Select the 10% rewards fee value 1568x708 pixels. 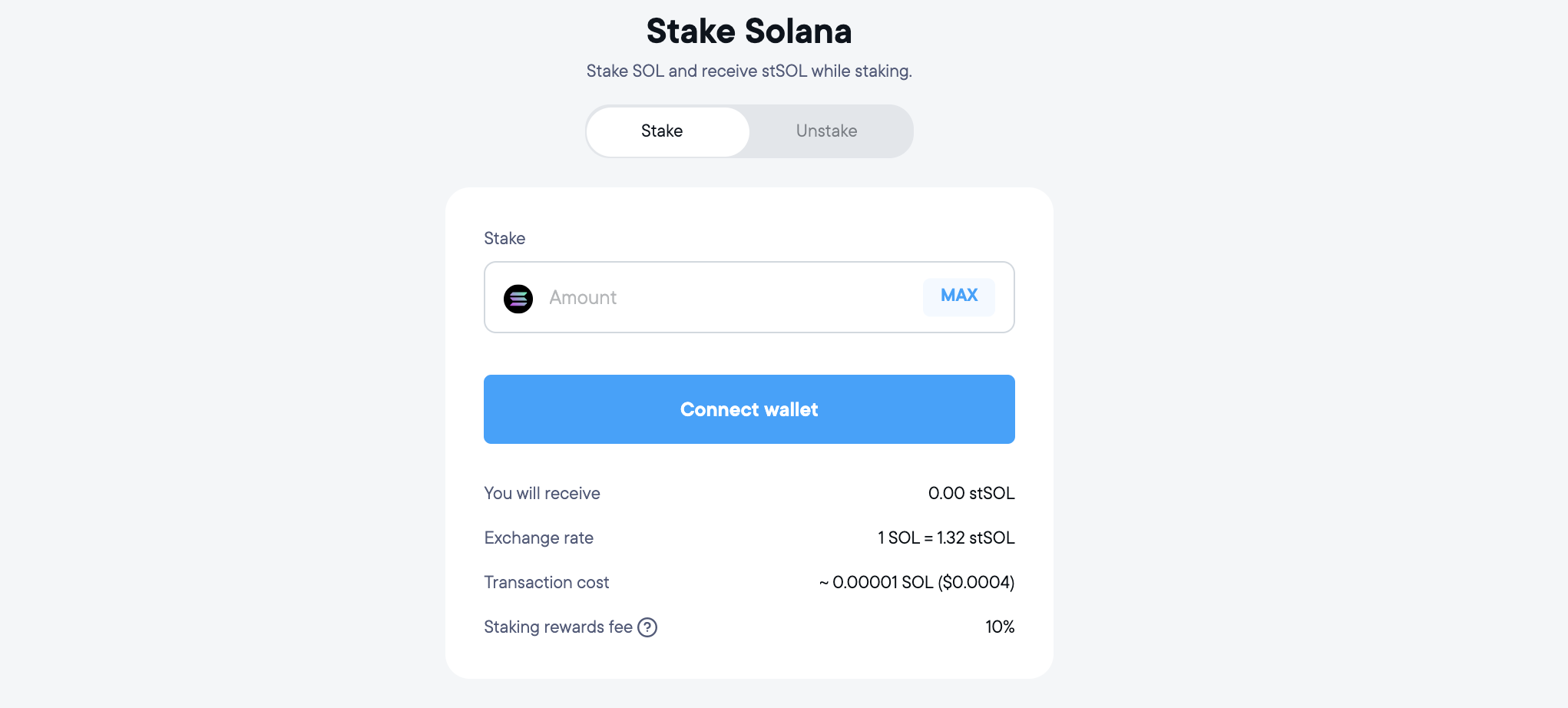coord(1000,627)
